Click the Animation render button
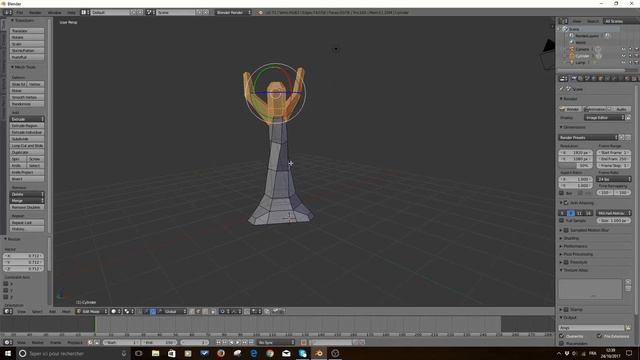Screen dimensions: 640x360 (x=594, y=109)
